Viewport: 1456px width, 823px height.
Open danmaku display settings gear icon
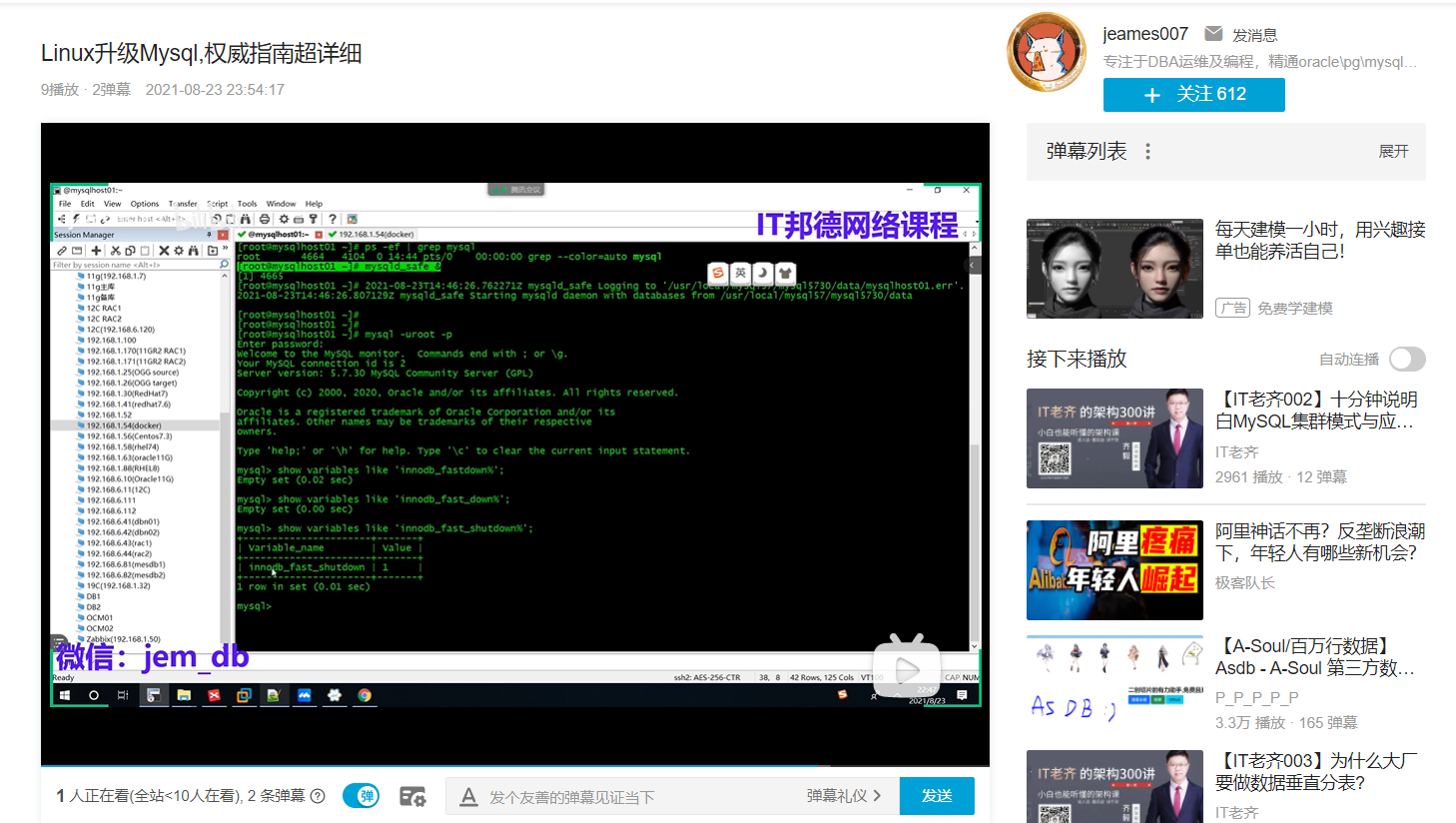click(x=412, y=796)
